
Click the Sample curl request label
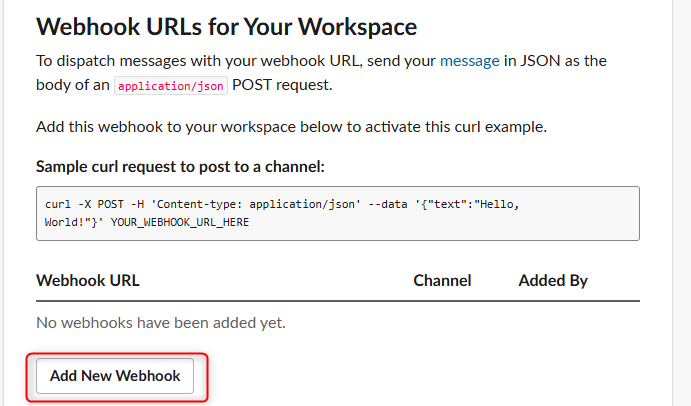click(x=180, y=167)
